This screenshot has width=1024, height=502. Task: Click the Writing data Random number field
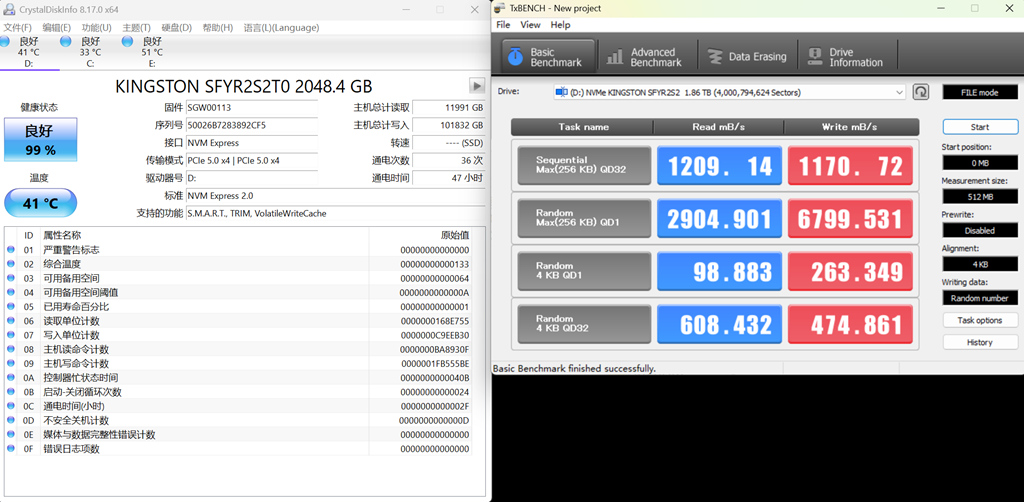coord(980,298)
